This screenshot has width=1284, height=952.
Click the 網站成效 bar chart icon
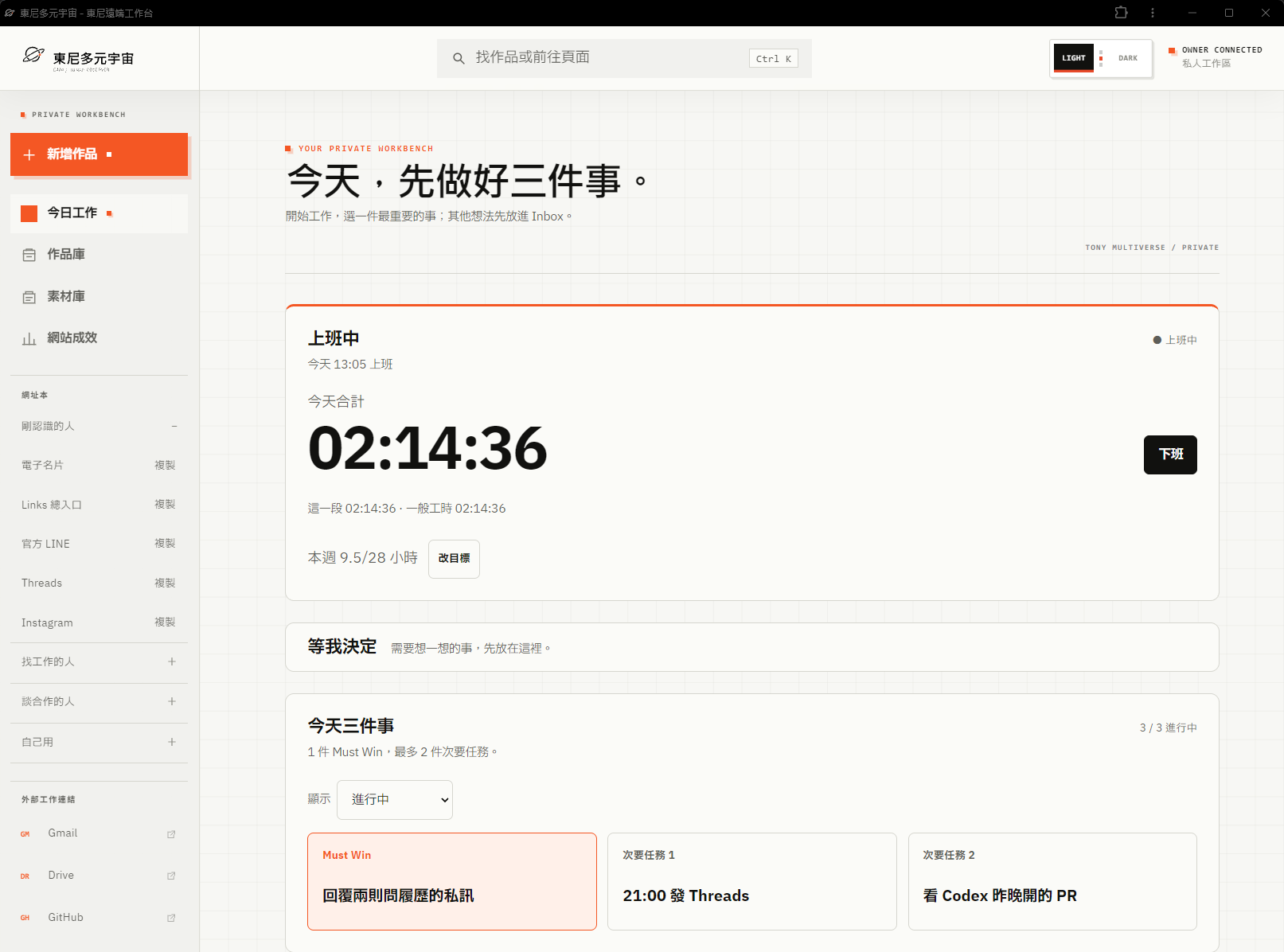(29, 338)
